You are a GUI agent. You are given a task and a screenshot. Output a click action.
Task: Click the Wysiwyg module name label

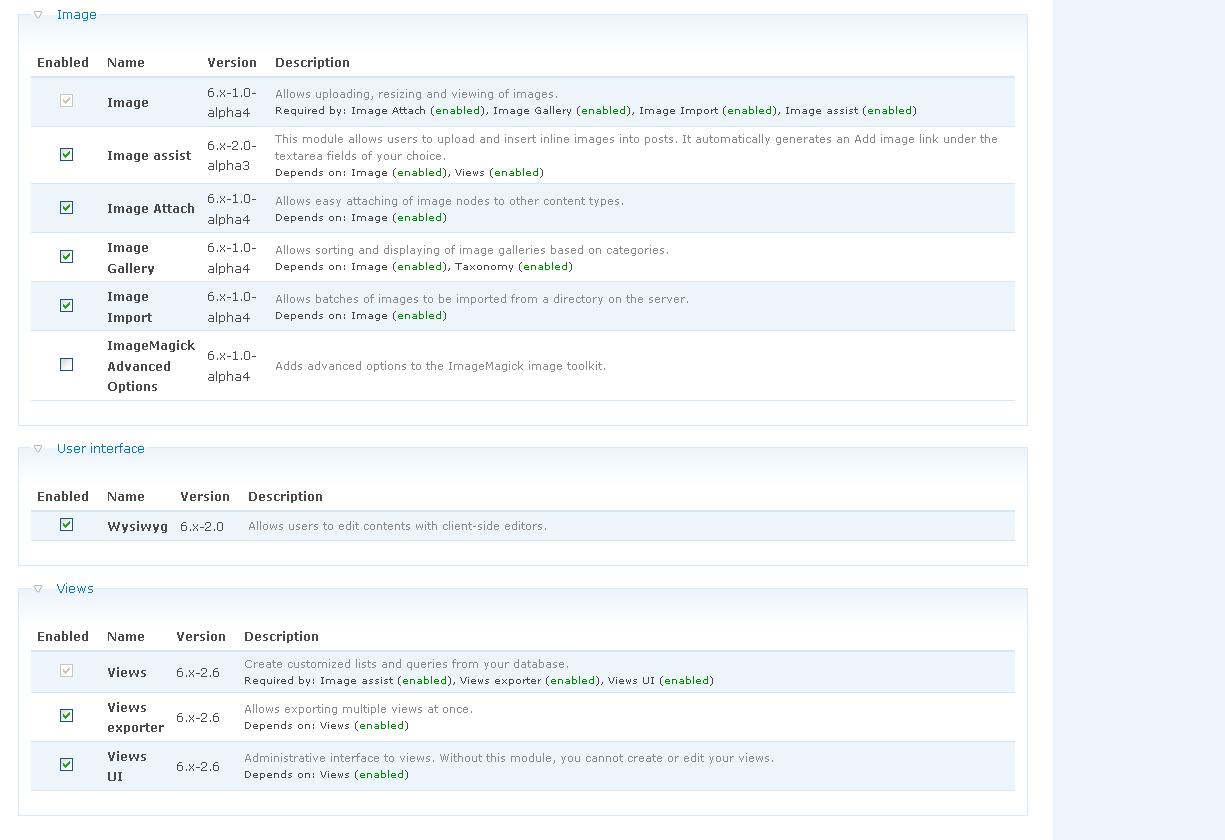pyautogui.click(x=138, y=526)
